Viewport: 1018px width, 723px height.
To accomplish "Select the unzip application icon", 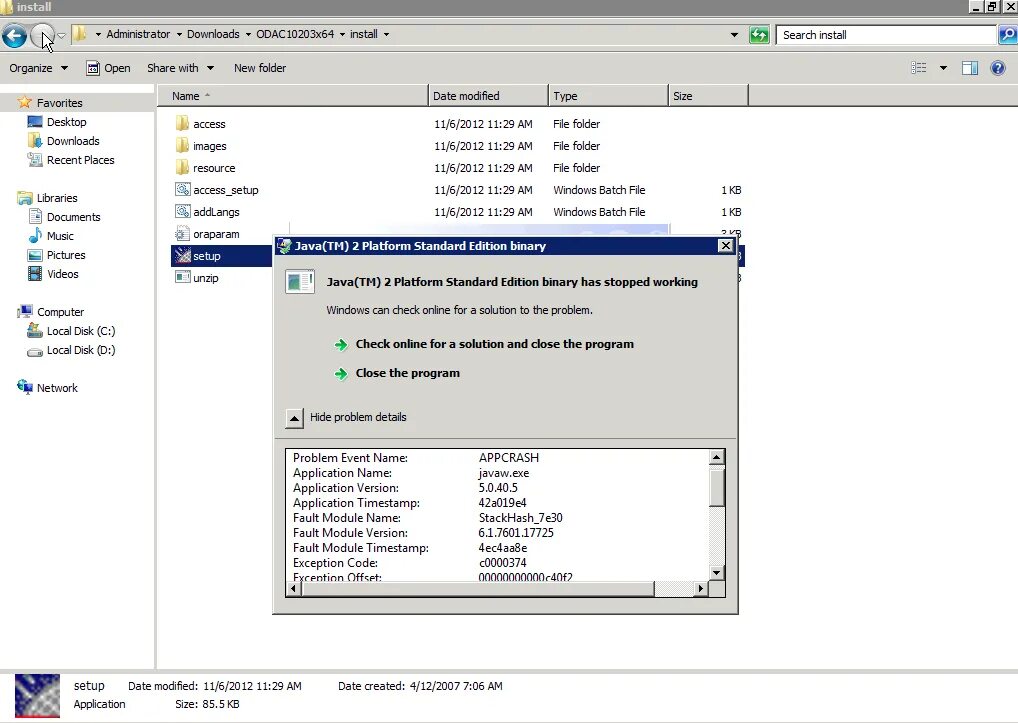I will pos(182,277).
